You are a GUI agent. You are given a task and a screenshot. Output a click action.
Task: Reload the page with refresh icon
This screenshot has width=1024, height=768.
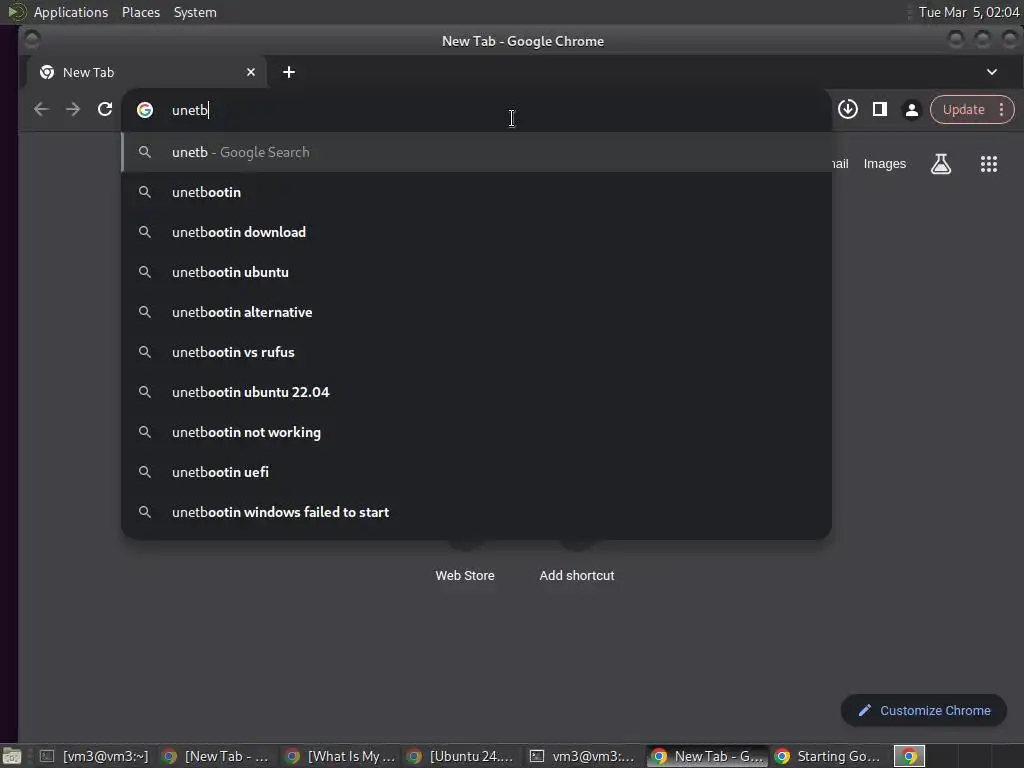pos(105,110)
